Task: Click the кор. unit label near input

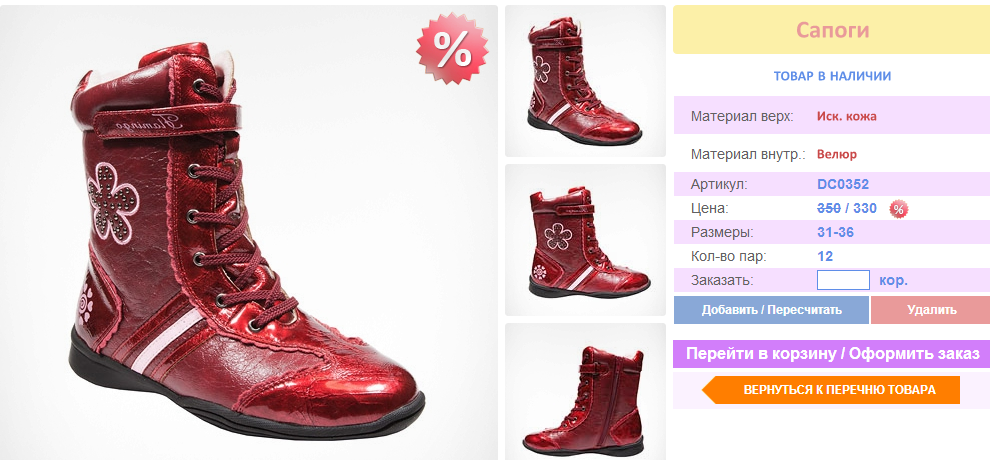Action: pos(893,280)
